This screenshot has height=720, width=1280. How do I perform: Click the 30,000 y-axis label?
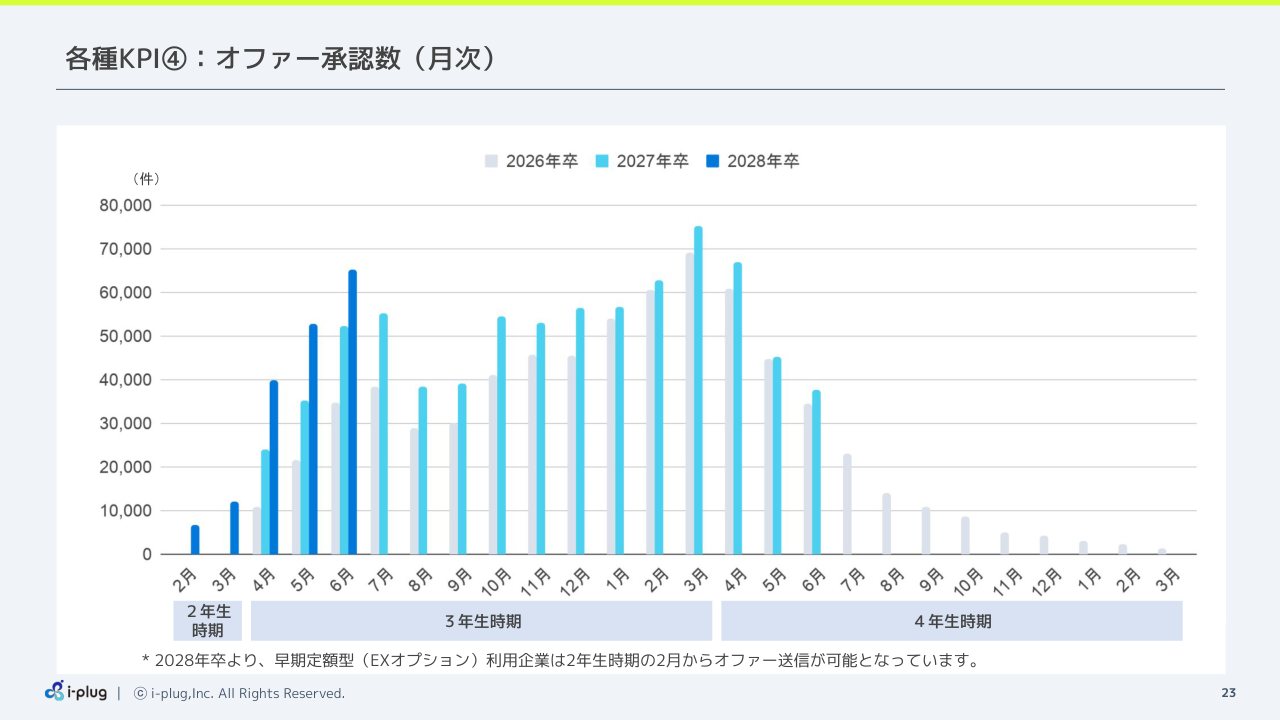pyautogui.click(x=126, y=423)
